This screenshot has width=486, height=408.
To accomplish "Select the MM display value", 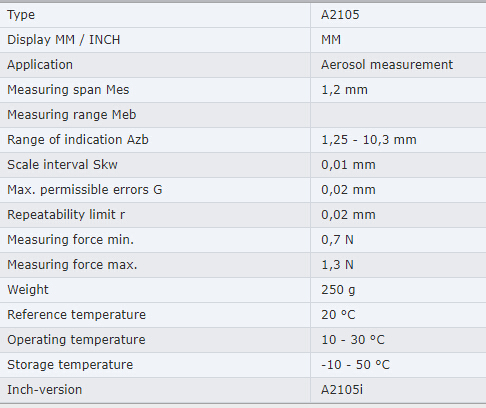I will (331, 40).
